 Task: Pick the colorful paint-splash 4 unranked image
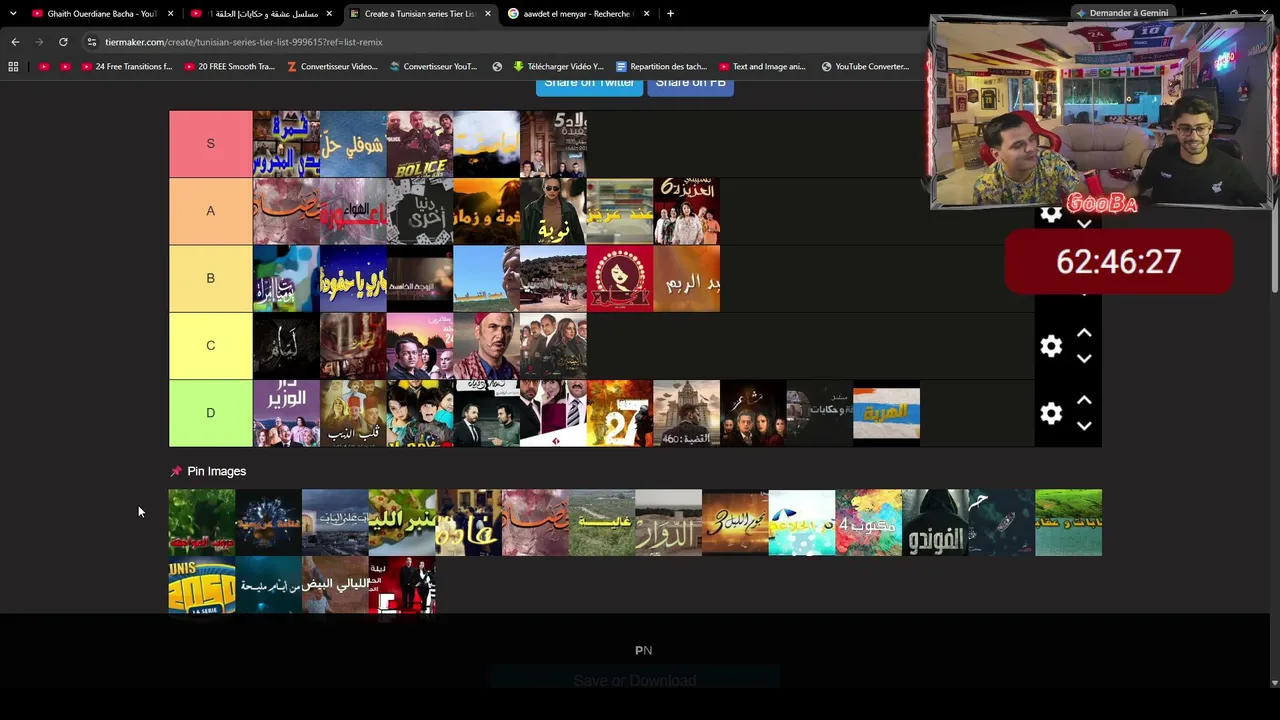[869, 522]
